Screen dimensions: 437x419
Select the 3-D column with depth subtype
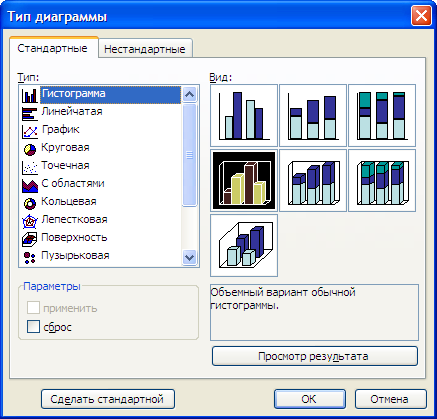coord(244,245)
